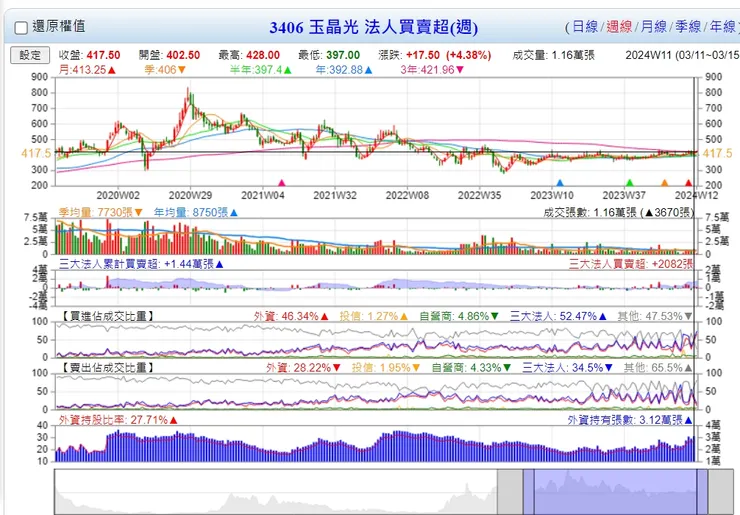Click the sell-side 其他: 65.5% label

click(658, 367)
